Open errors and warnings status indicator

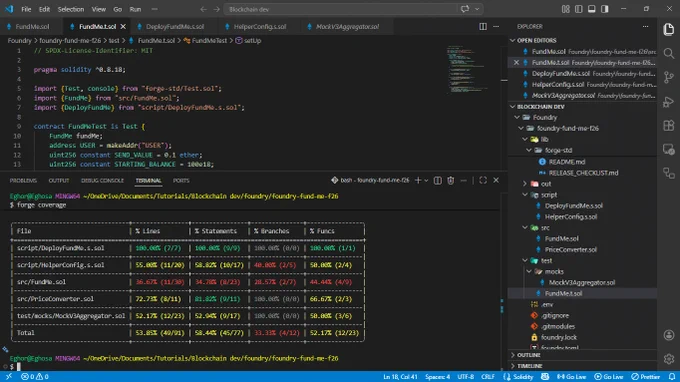(x=35, y=377)
